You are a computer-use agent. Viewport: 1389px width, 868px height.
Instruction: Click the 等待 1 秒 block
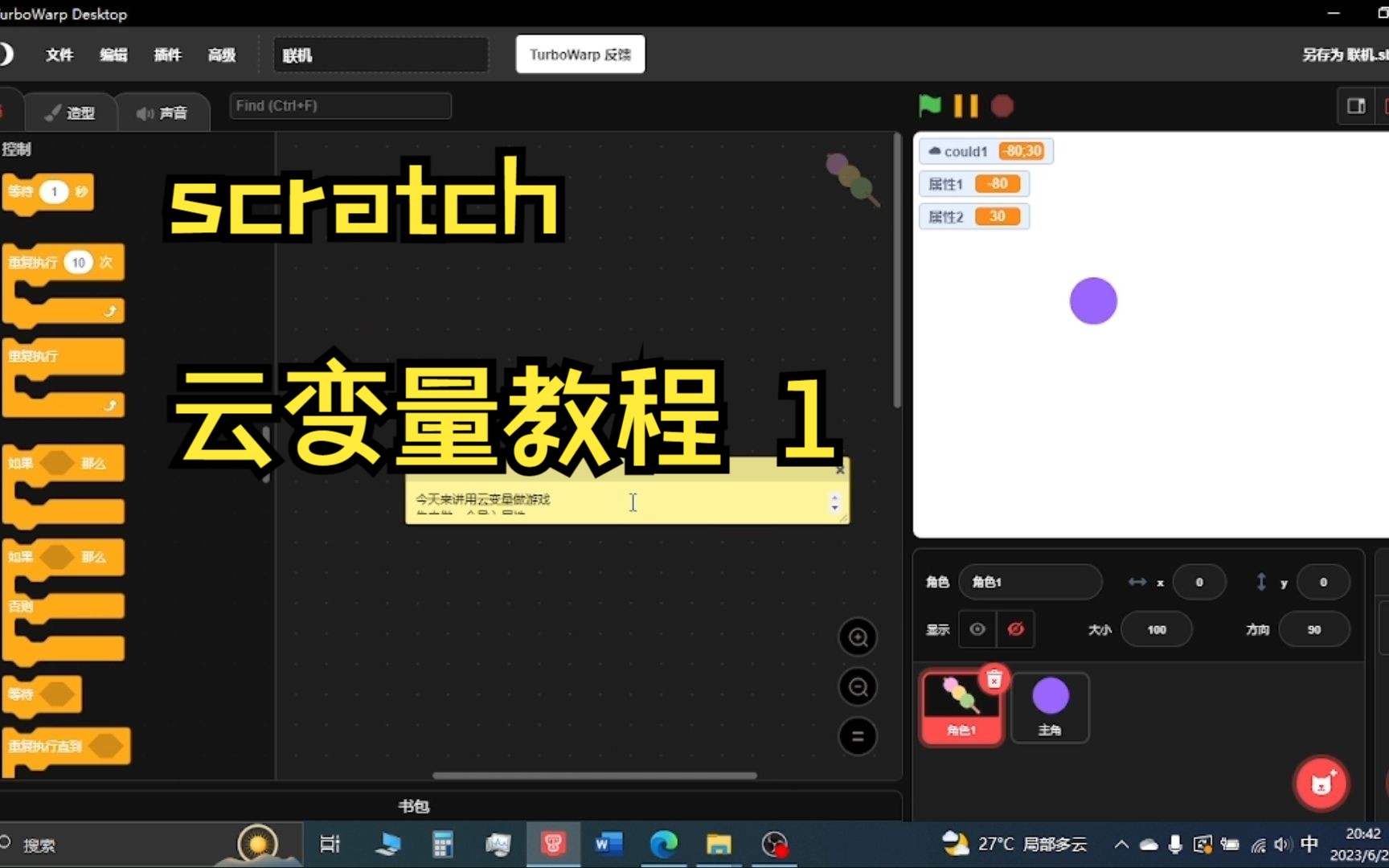(x=48, y=193)
